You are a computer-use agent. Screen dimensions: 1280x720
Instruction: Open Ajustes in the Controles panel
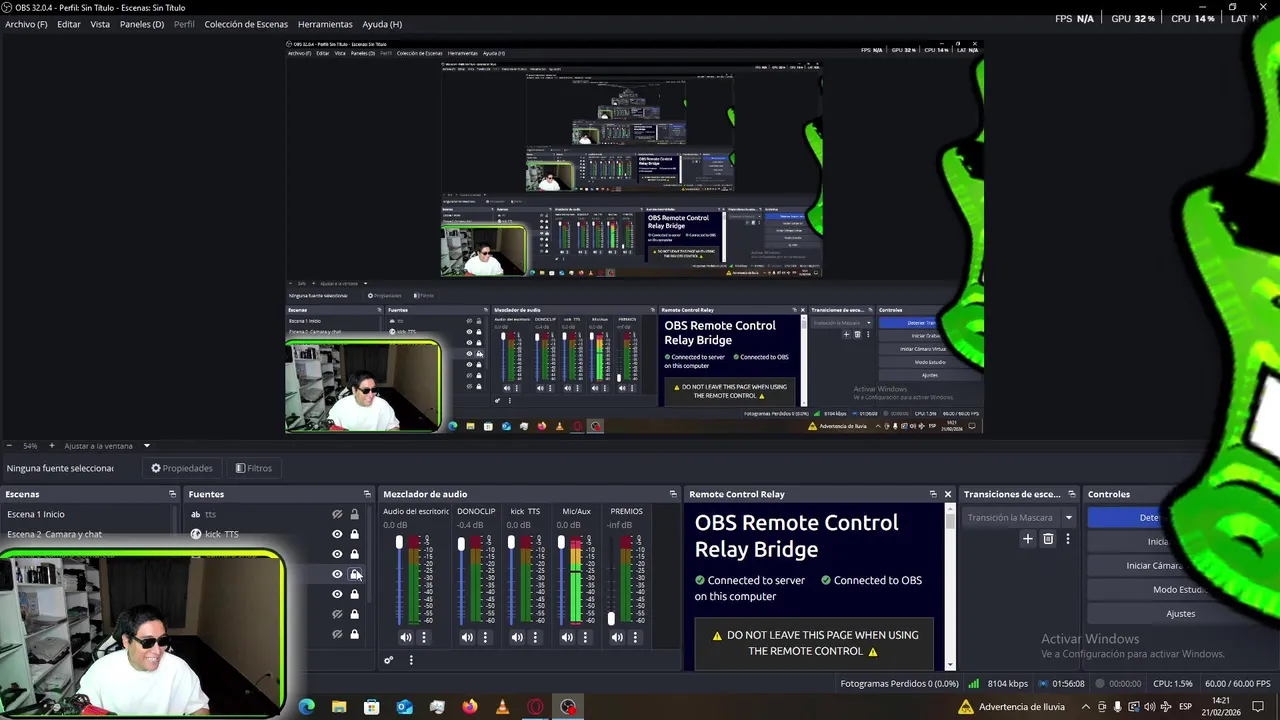point(1180,614)
